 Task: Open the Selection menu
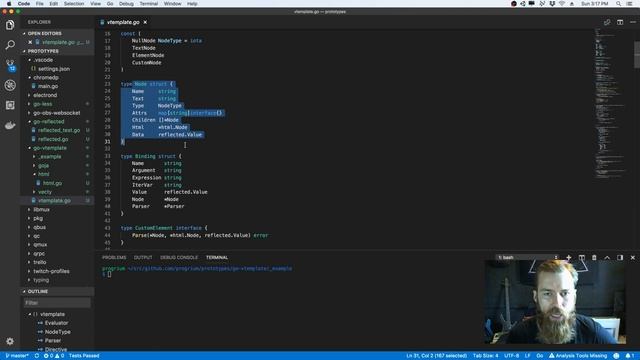(74, 4)
